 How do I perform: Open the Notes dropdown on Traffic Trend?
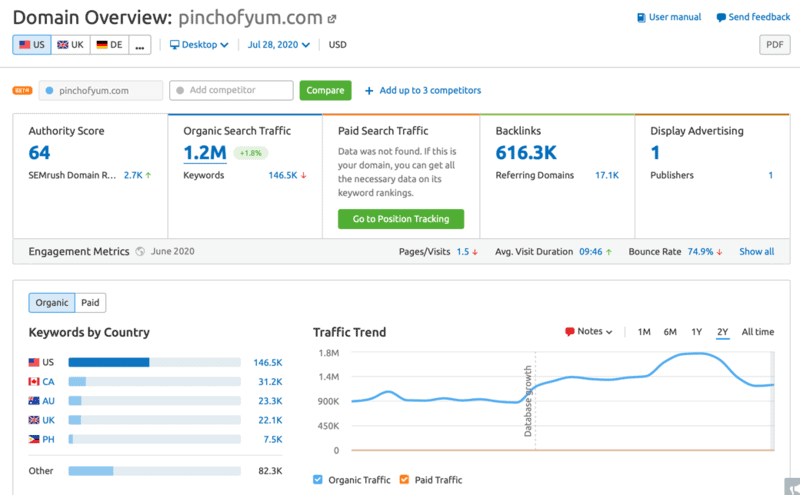click(589, 332)
